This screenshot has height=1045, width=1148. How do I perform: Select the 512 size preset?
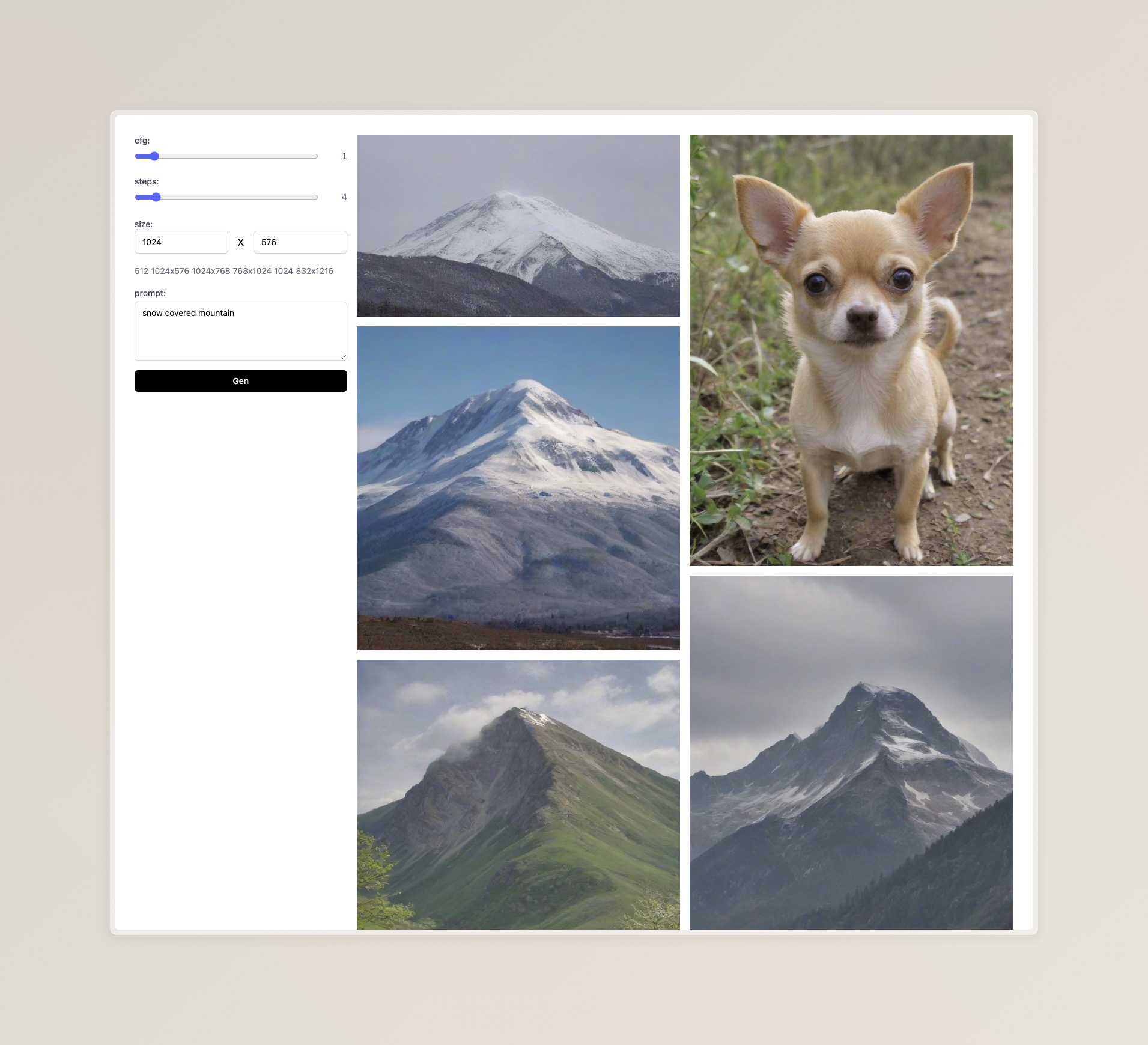point(141,271)
